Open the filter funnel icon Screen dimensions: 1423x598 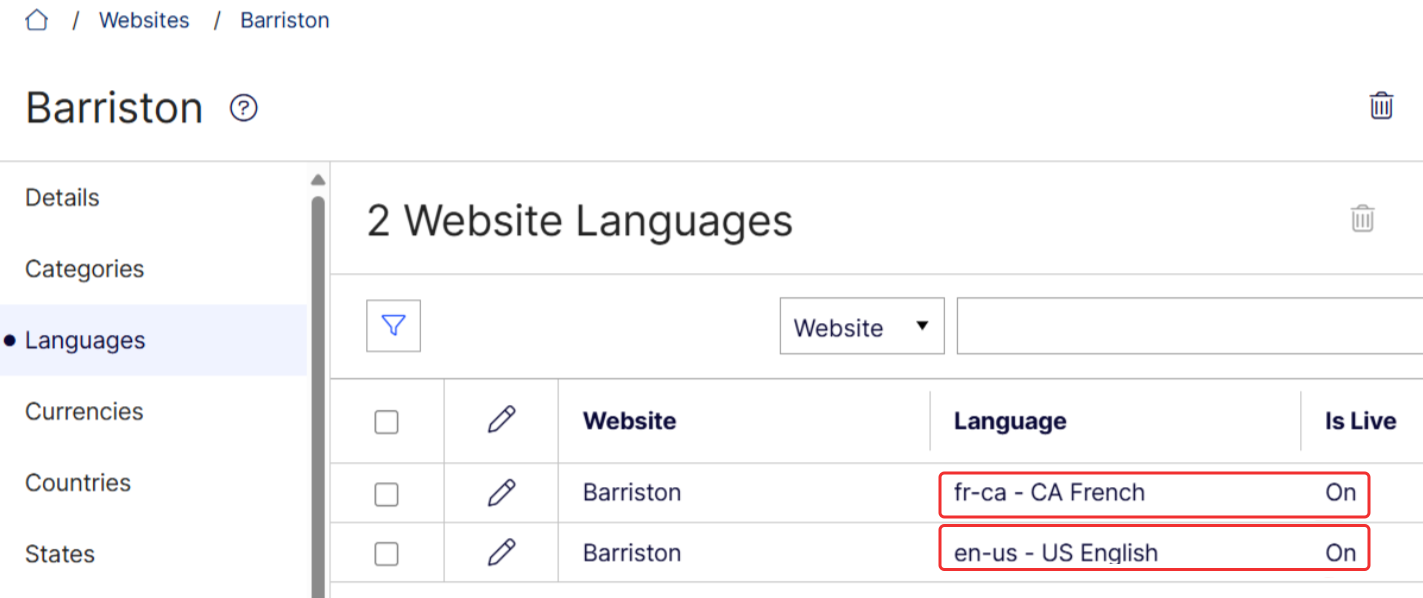coord(393,327)
